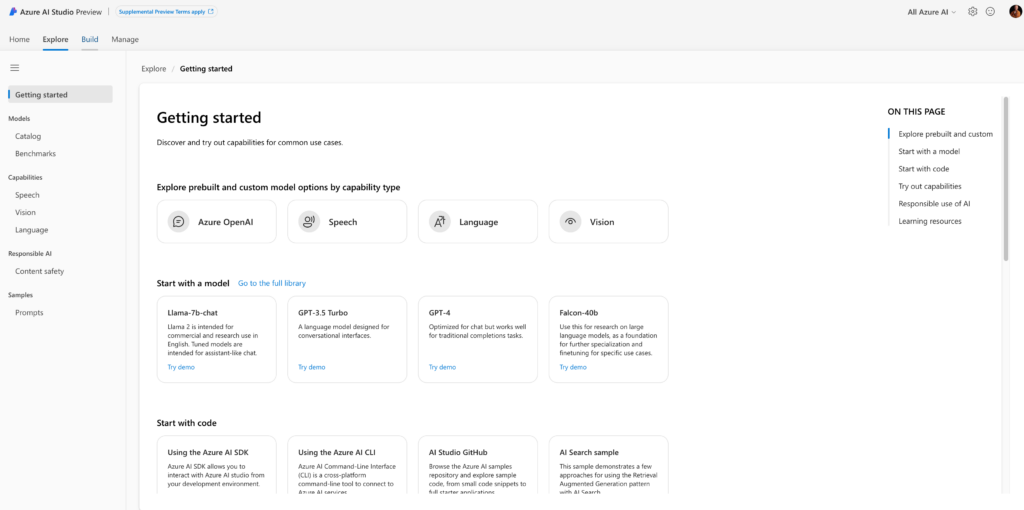This screenshot has width=1024, height=510.
Task: Click Try demo under Llama-7b-chat
Action: tap(181, 367)
